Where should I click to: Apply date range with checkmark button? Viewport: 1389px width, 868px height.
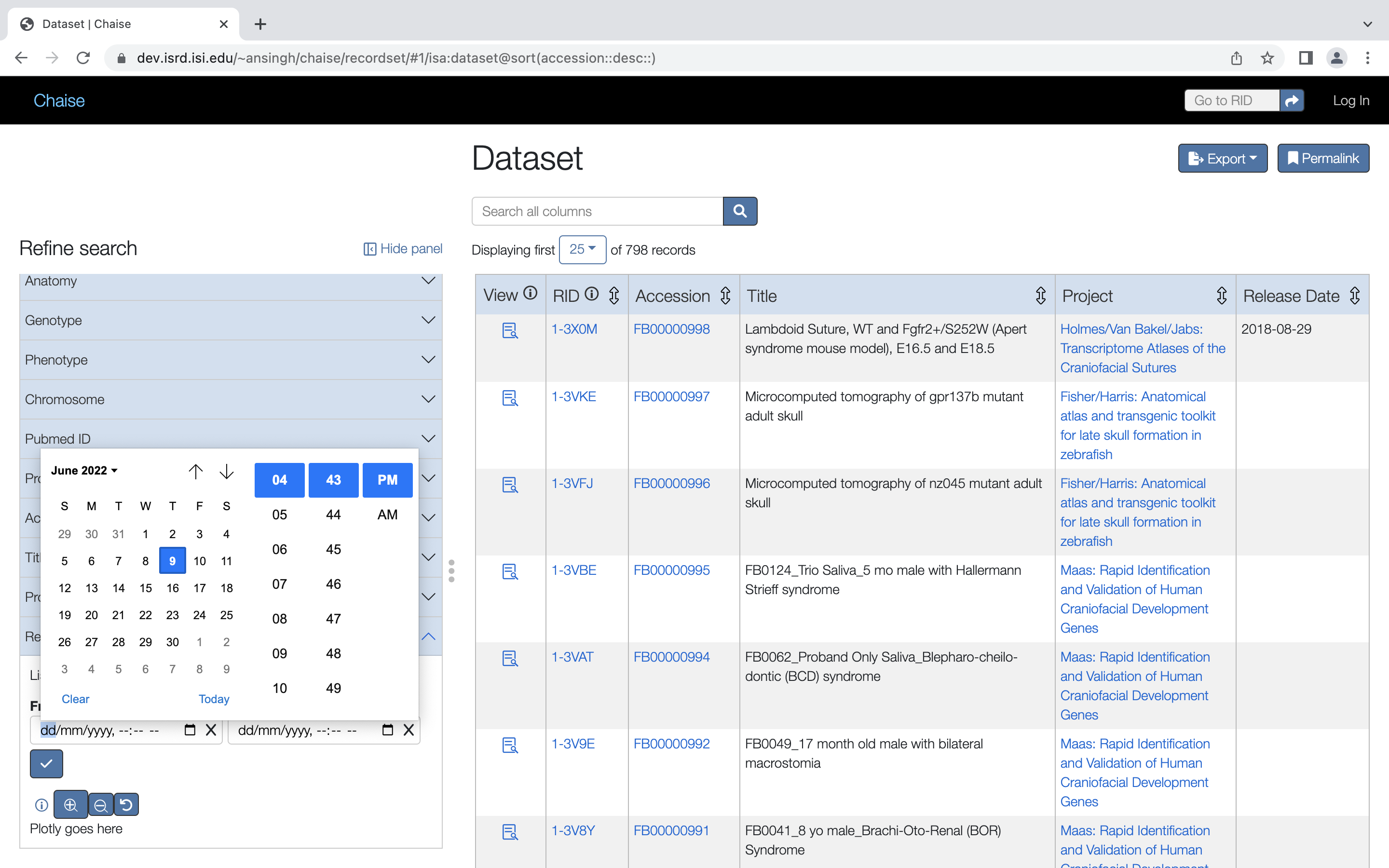click(46, 763)
